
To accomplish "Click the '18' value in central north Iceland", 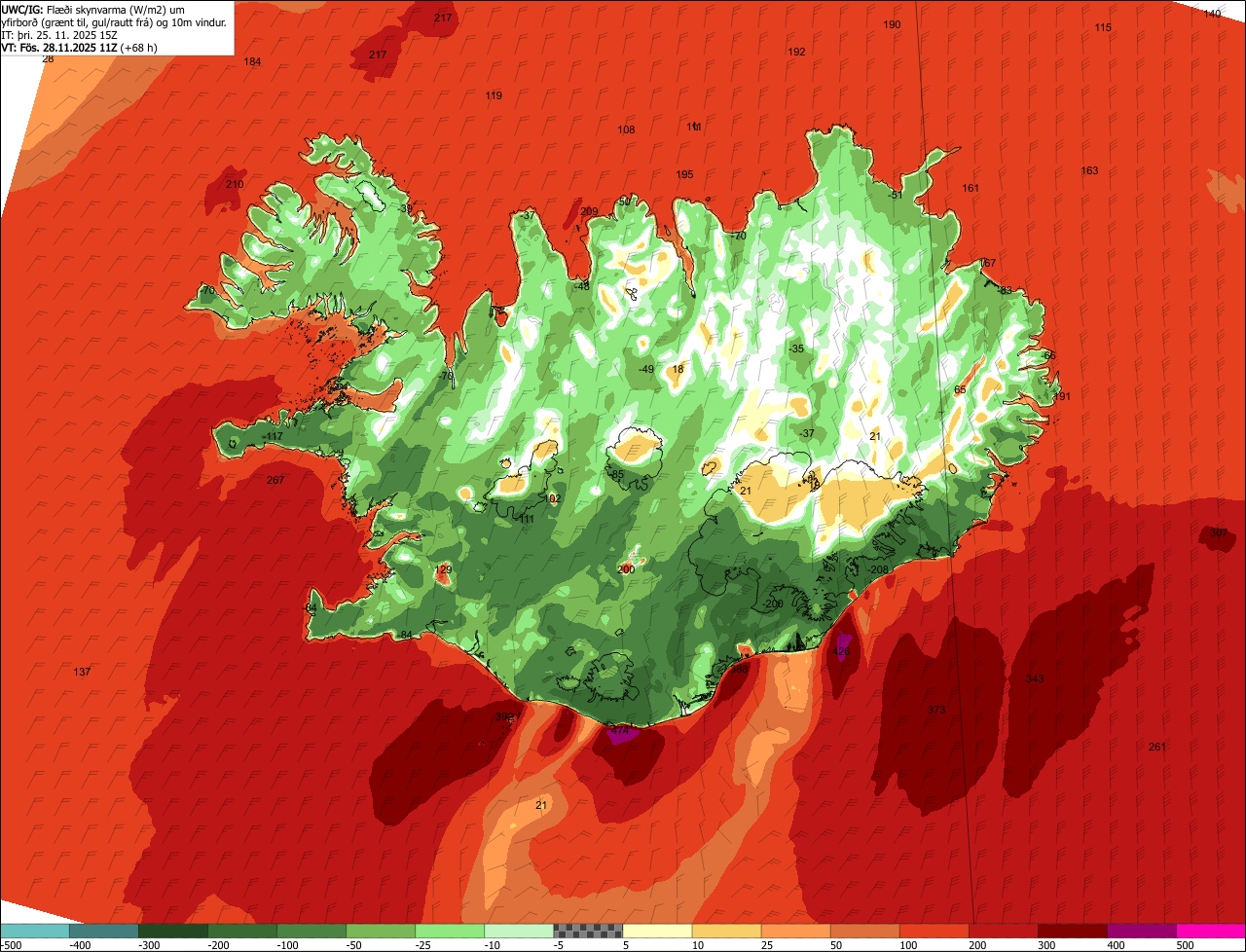I will tap(678, 369).
